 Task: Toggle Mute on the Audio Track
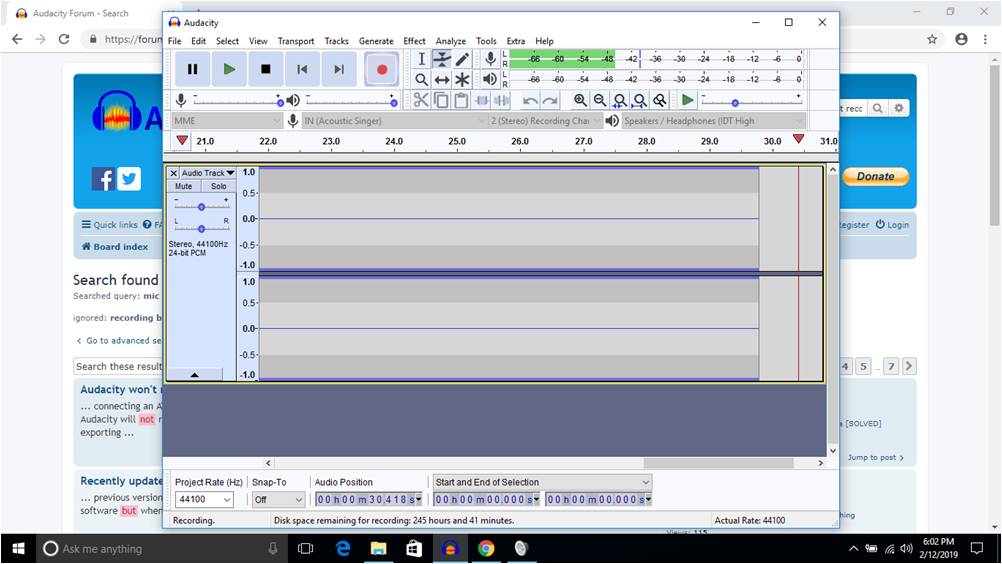[183, 187]
